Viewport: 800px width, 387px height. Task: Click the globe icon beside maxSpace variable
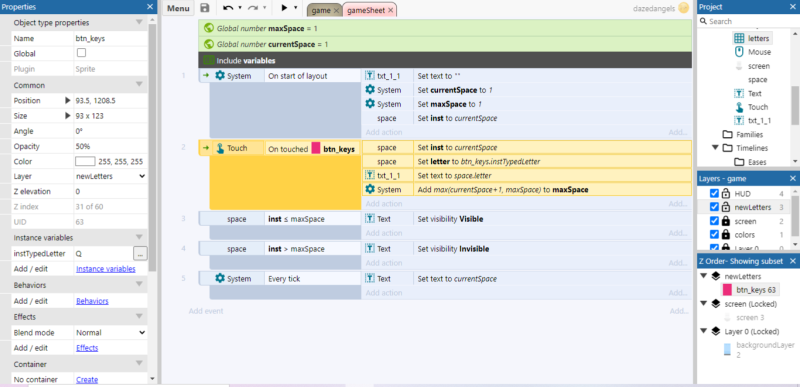[x=208, y=28]
